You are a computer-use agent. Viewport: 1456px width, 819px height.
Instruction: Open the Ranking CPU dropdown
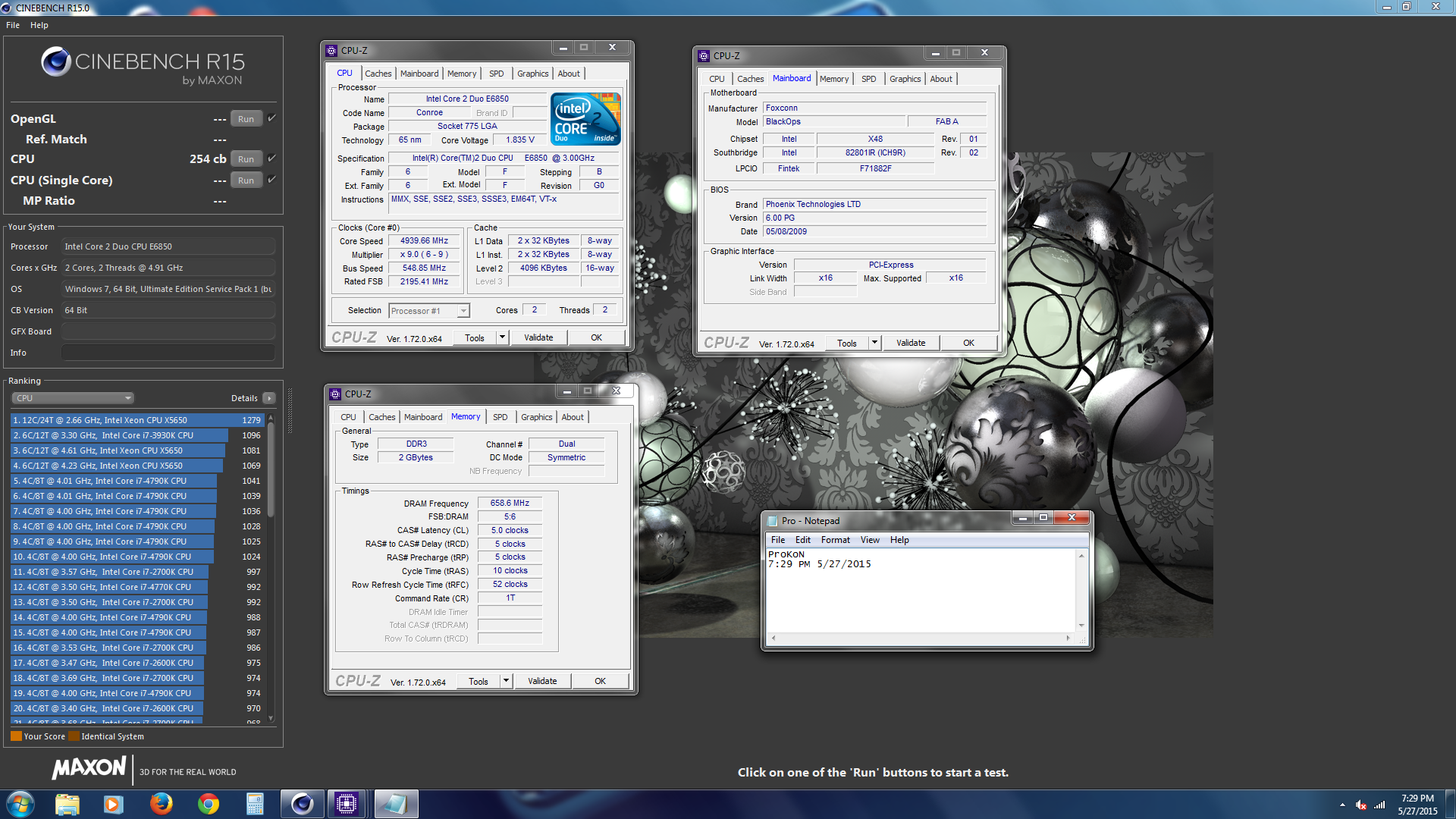[x=73, y=398]
